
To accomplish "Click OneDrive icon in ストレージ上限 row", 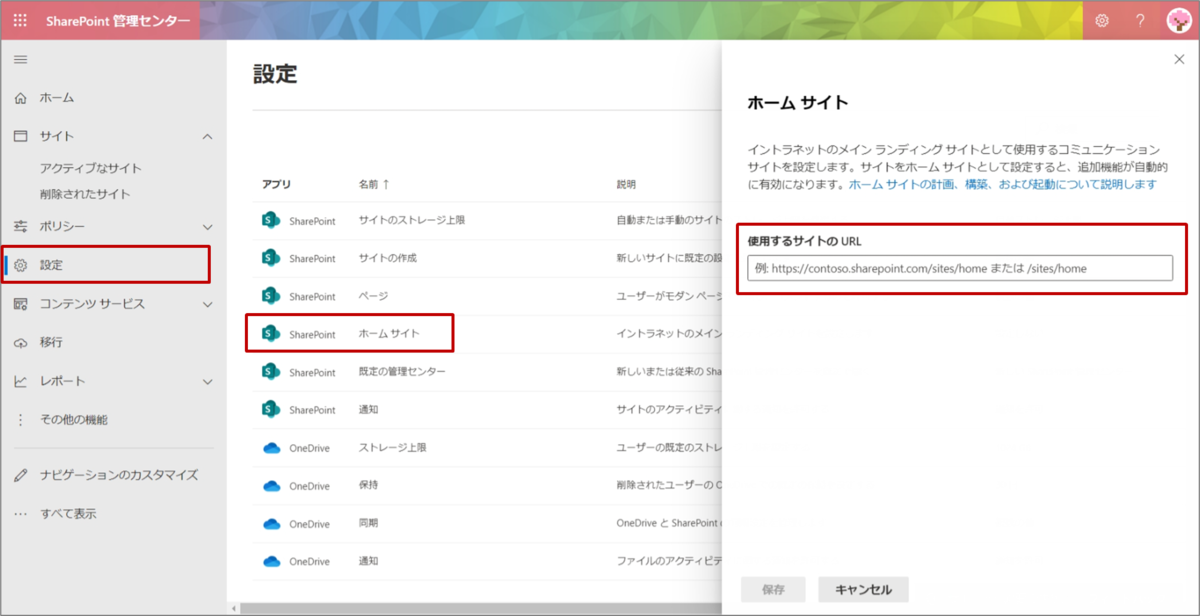I will [271, 448].
